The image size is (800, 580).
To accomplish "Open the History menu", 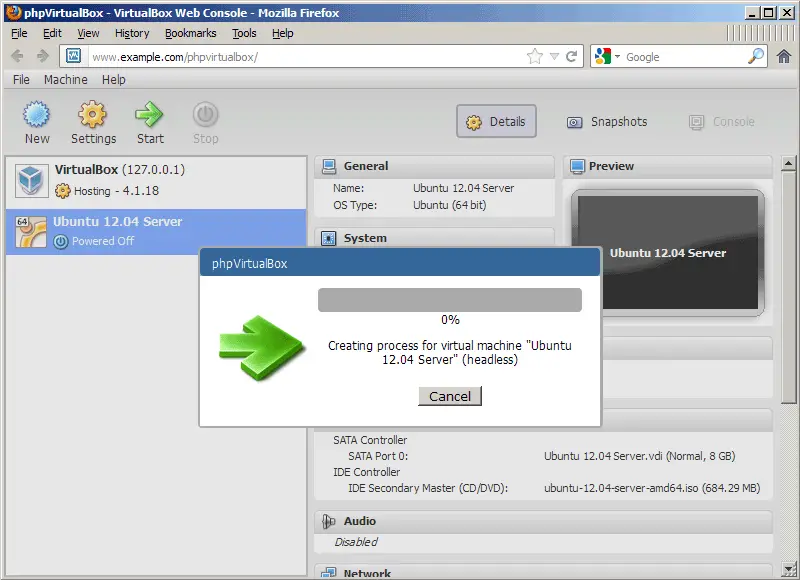I will pyautogui.click(x=132, y=33).
